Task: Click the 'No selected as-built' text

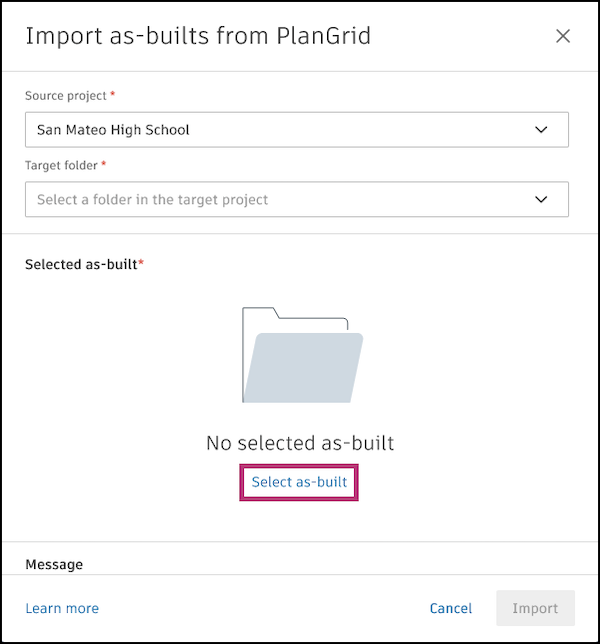Action: pos(300,443)
